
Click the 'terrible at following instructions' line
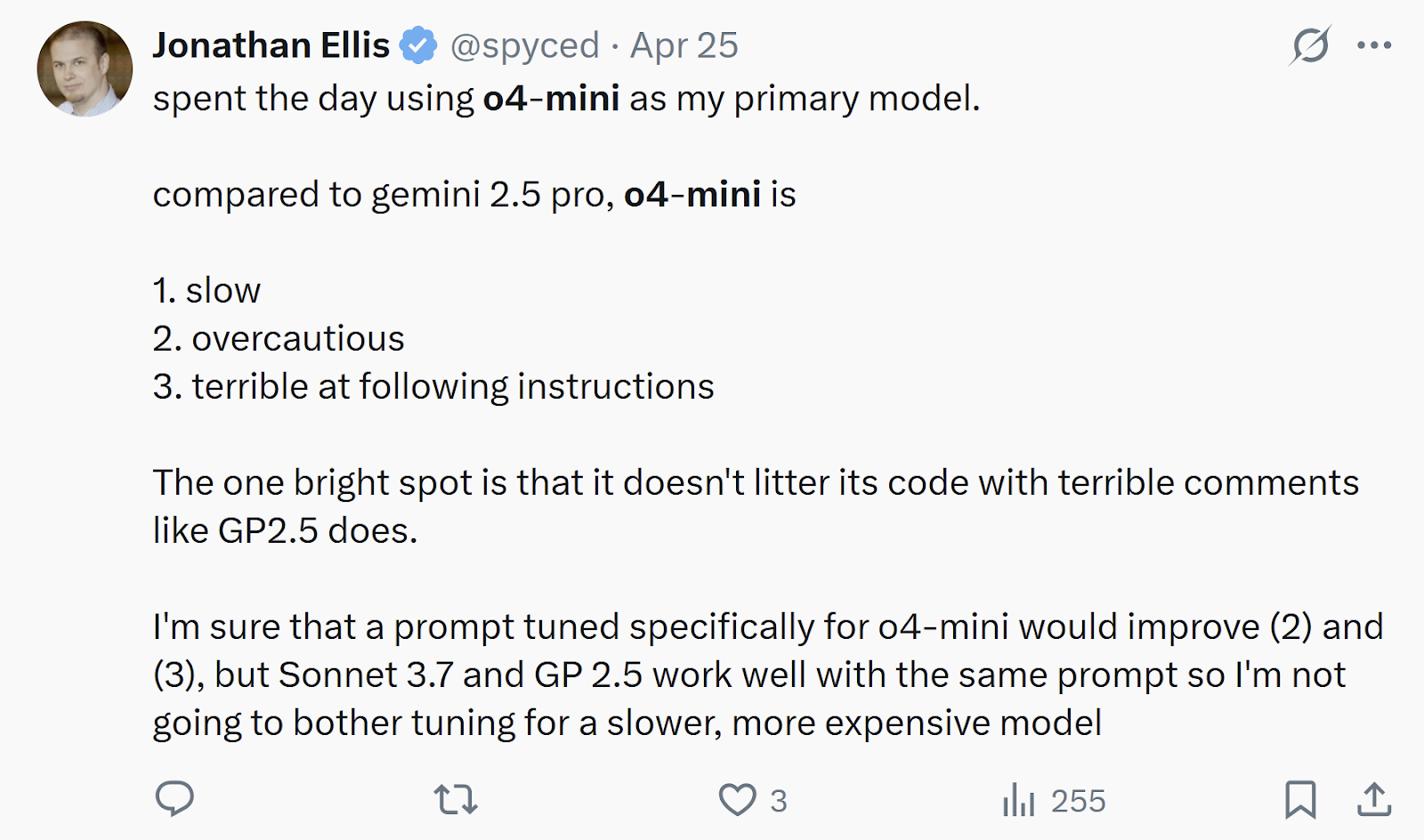pyautogui.click(x=433, y=386)
